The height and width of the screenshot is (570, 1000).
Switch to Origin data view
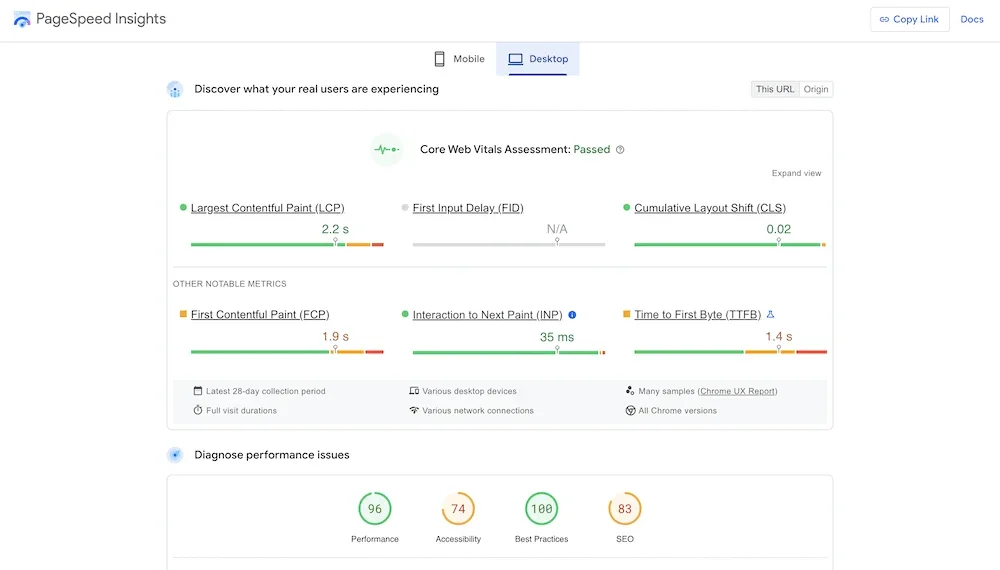pyautogui.click(x=816, y=89)
